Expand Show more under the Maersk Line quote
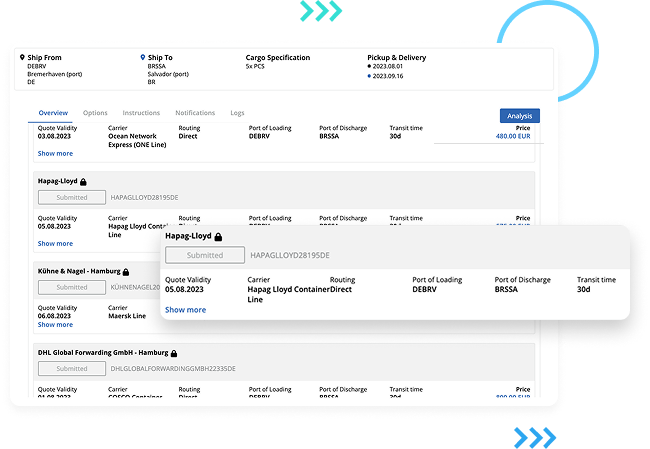 [x=55, y=325]
